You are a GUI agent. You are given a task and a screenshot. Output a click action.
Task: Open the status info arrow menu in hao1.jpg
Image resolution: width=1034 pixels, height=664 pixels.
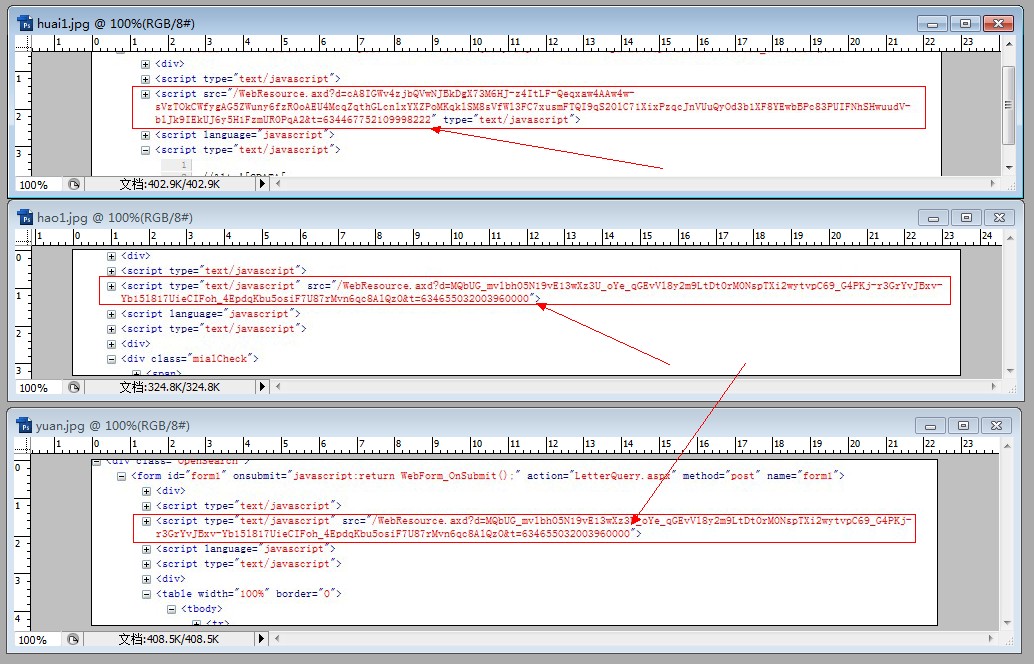pyautogui.click(x=263, y=388)
